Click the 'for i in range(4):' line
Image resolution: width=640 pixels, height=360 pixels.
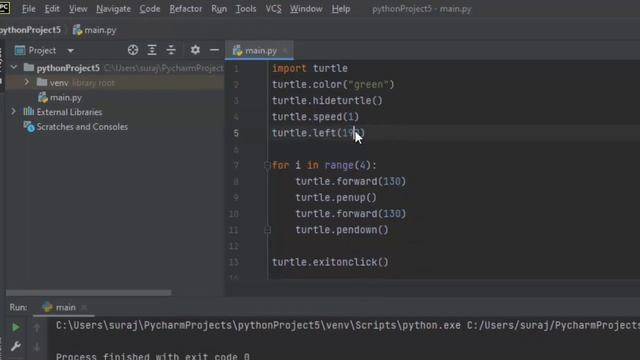(324, 165)
